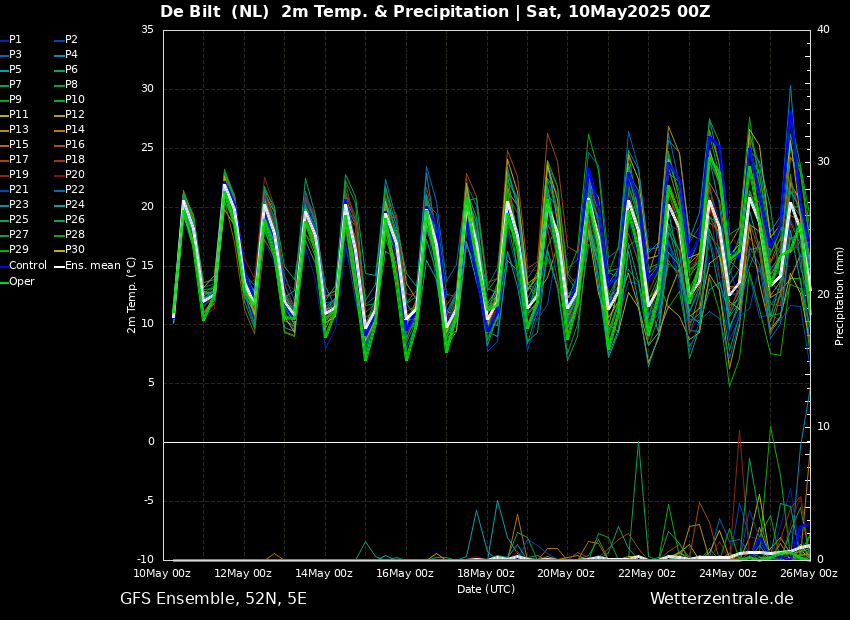The height and width of the screenshot is (620, 850).
Task: Click the P20 legend label
Action: click(69, 175)
